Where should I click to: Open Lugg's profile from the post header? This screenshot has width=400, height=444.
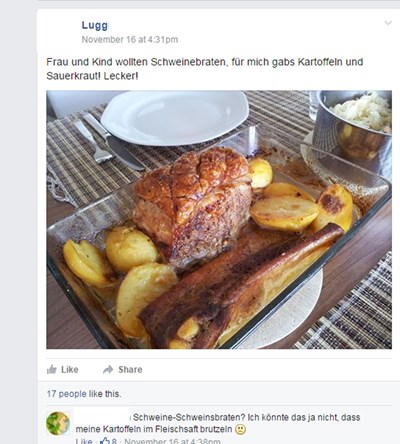point(95,25)
